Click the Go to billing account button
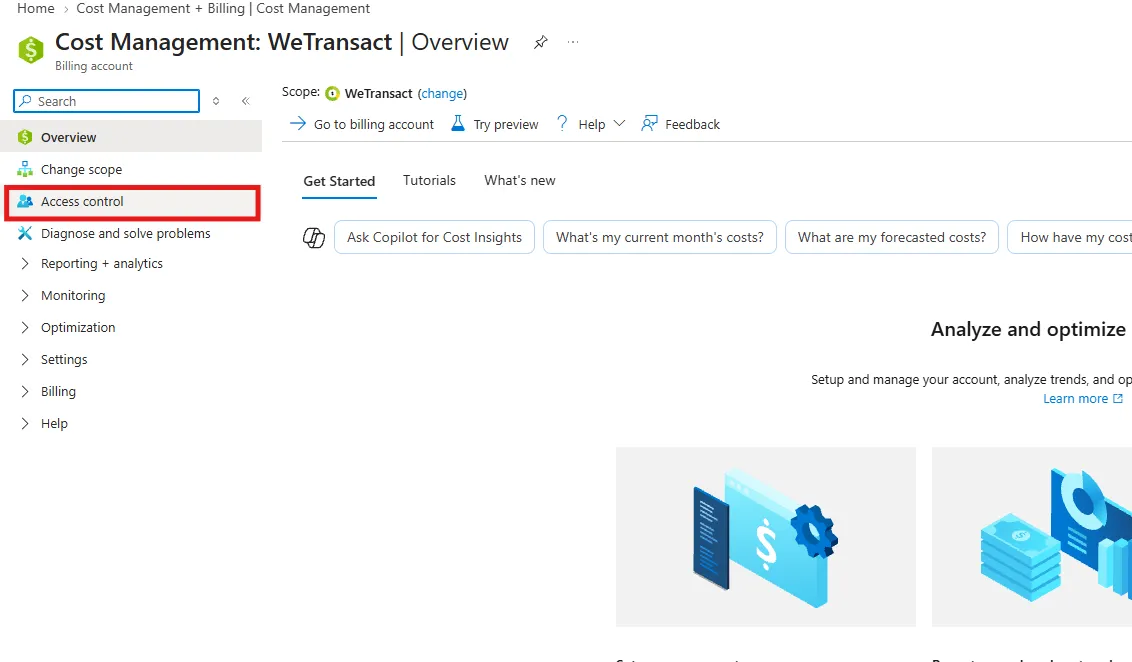 point(362,123)
